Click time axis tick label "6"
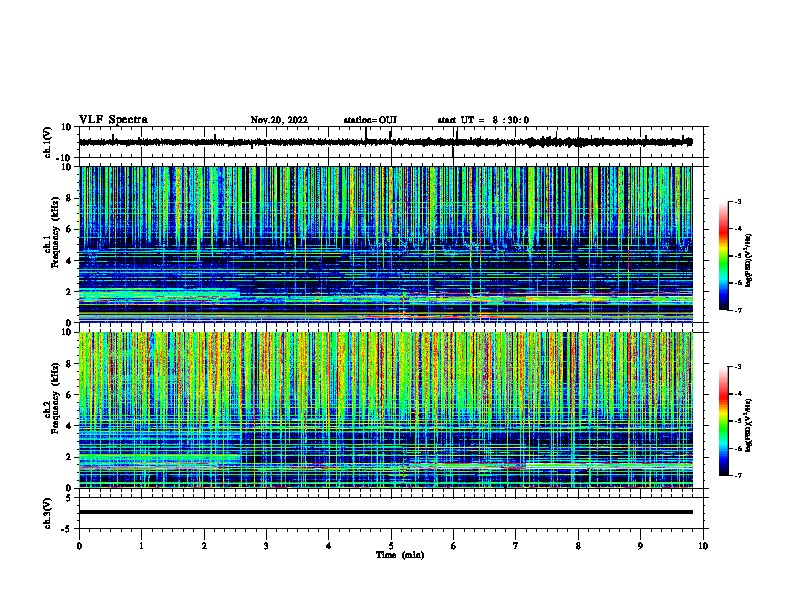The height and width of the screenshot is (612, 792). pos(454,546)
